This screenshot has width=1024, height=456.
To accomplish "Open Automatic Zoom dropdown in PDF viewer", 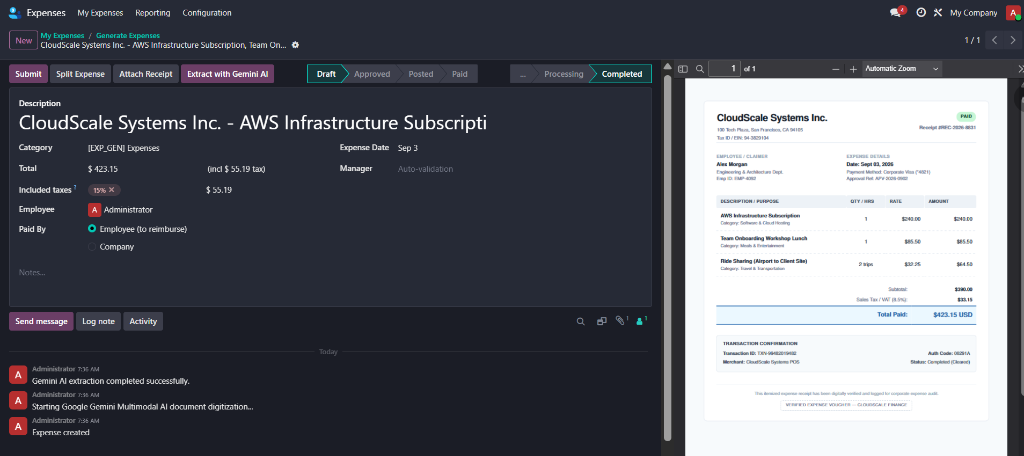I will tap(902, 69).
